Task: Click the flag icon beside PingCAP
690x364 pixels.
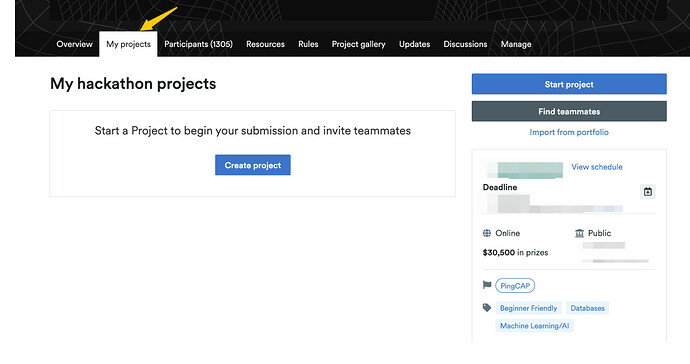Action: coord(487,285)
